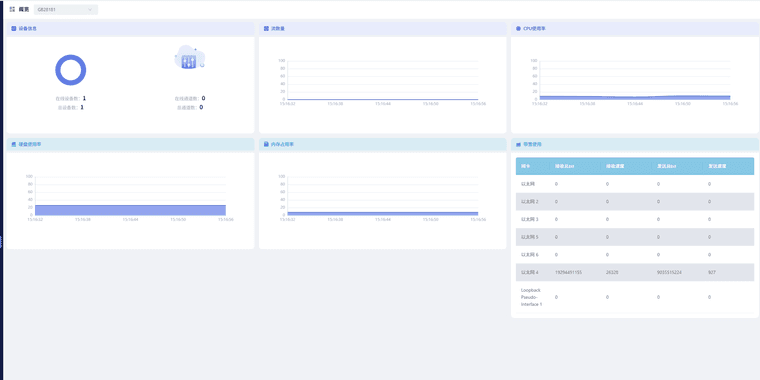The height and width of the screenshot is (380, 760).
Task: Click the bandwidth usage panel header icon
Action: (519, 144)
